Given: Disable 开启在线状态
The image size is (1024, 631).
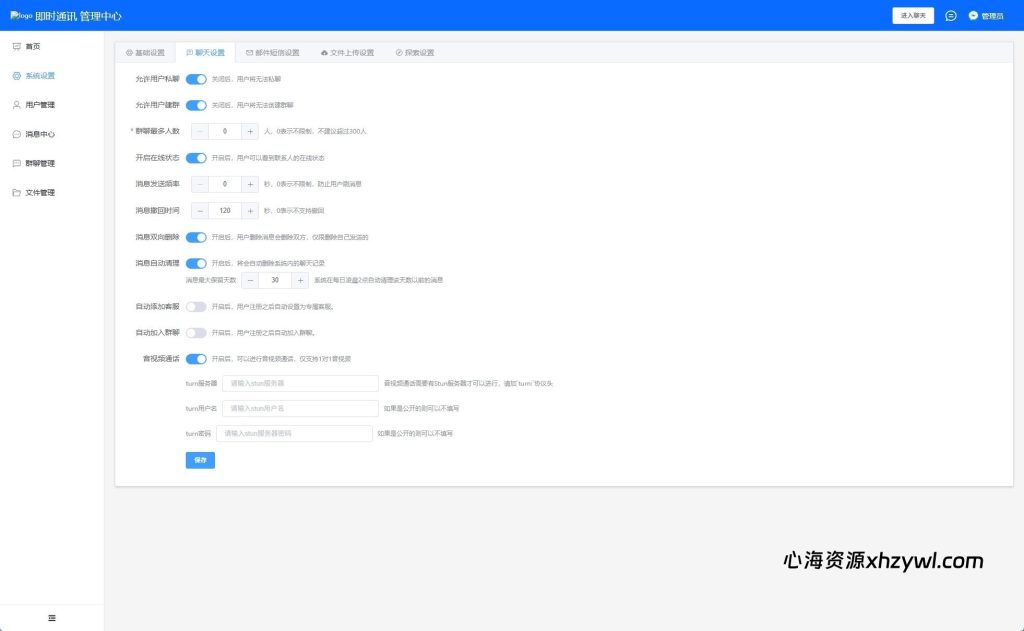Looking at the screenshot, I should click(196, 157).
